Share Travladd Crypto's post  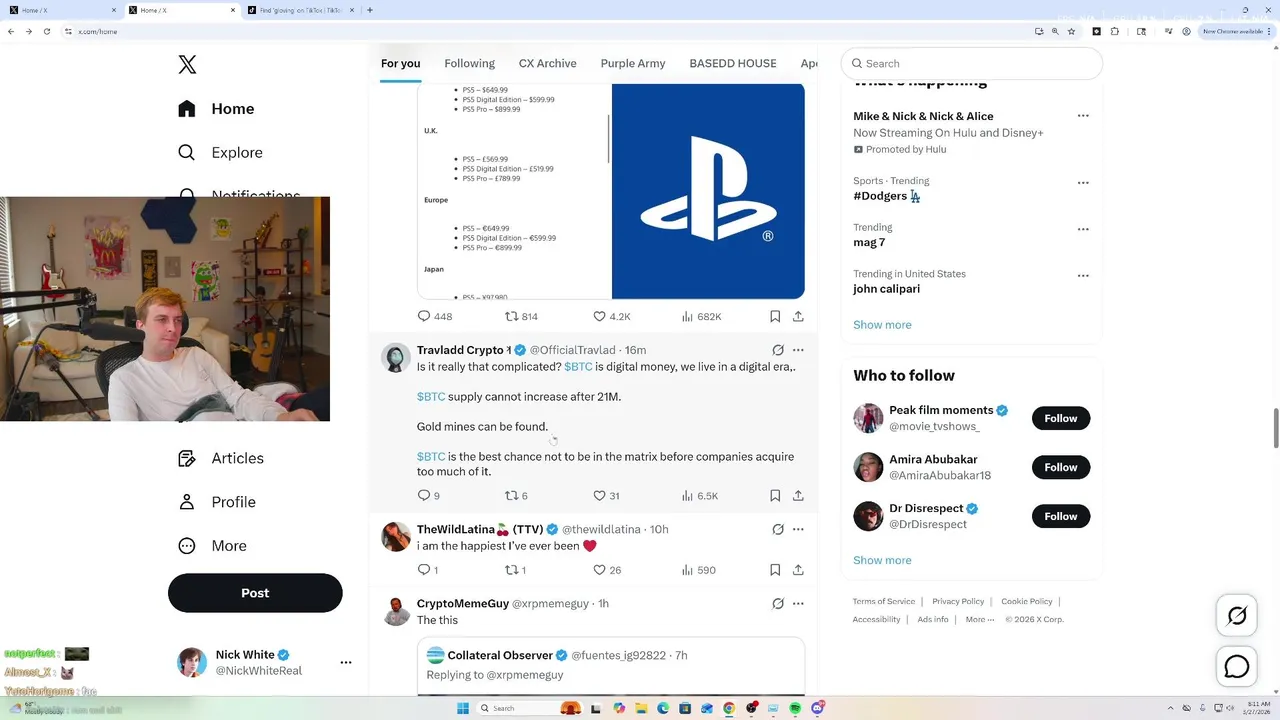[x=798, y=495]
